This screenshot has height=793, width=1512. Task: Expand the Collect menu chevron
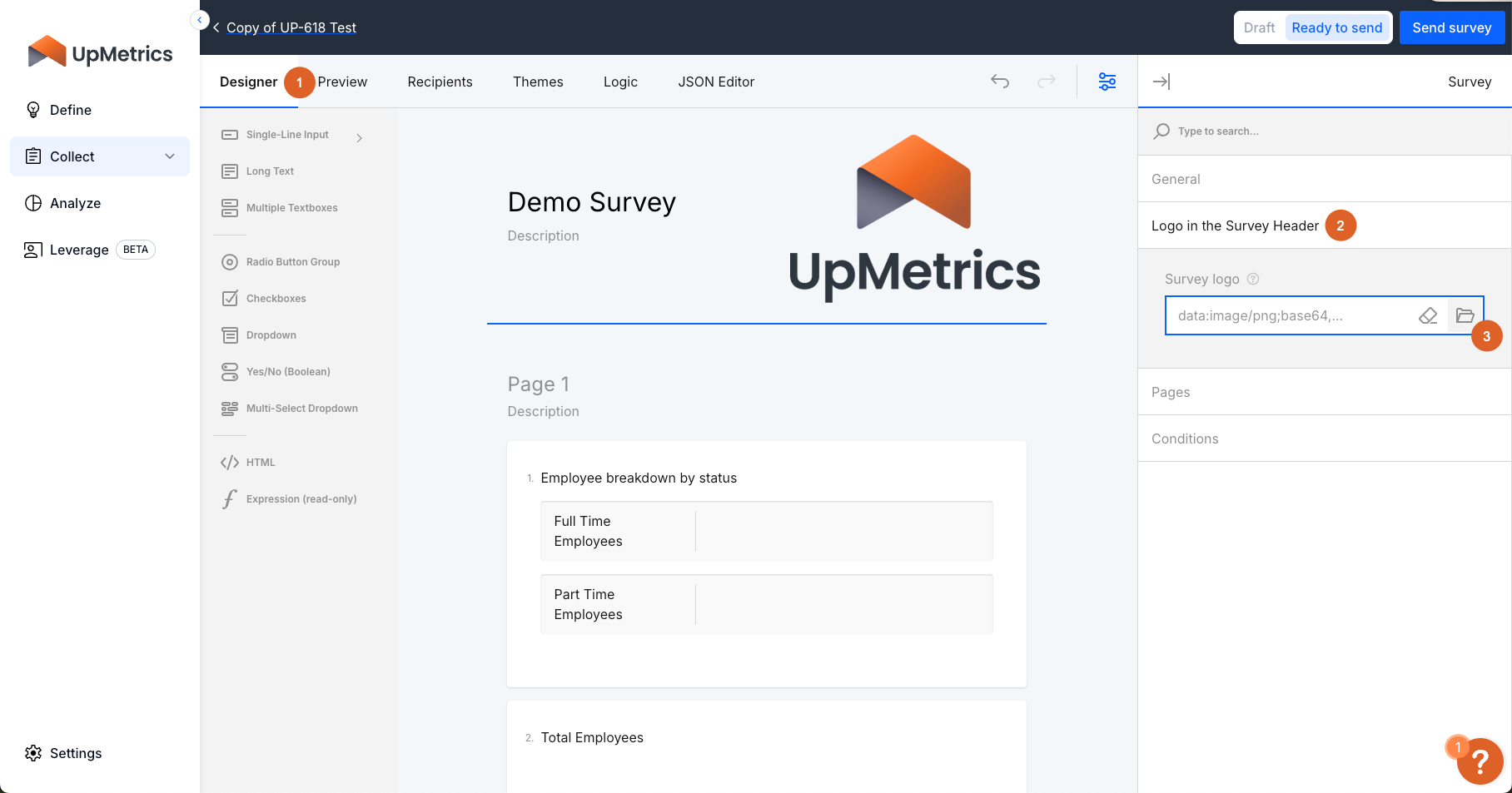pos(170,156)
